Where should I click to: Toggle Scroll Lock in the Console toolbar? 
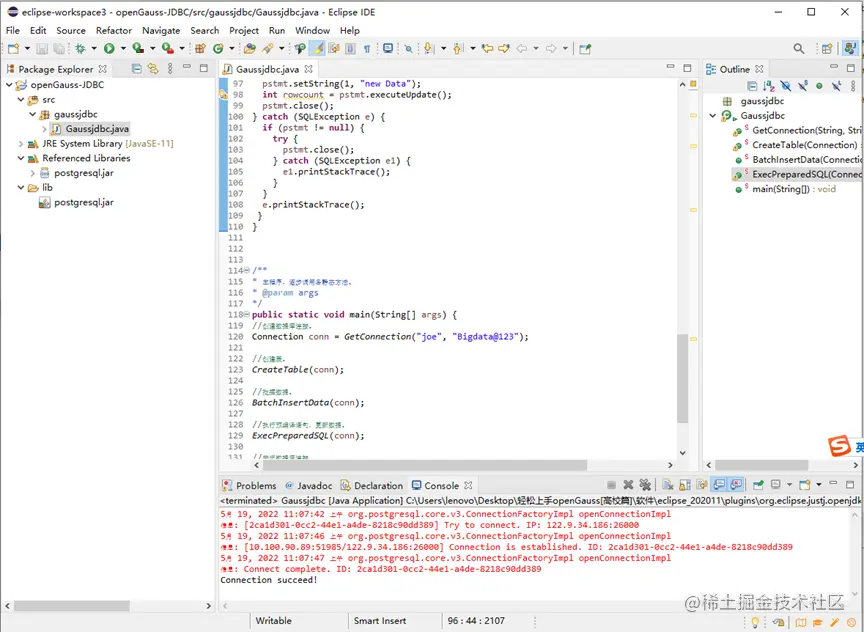click(687, 486)
